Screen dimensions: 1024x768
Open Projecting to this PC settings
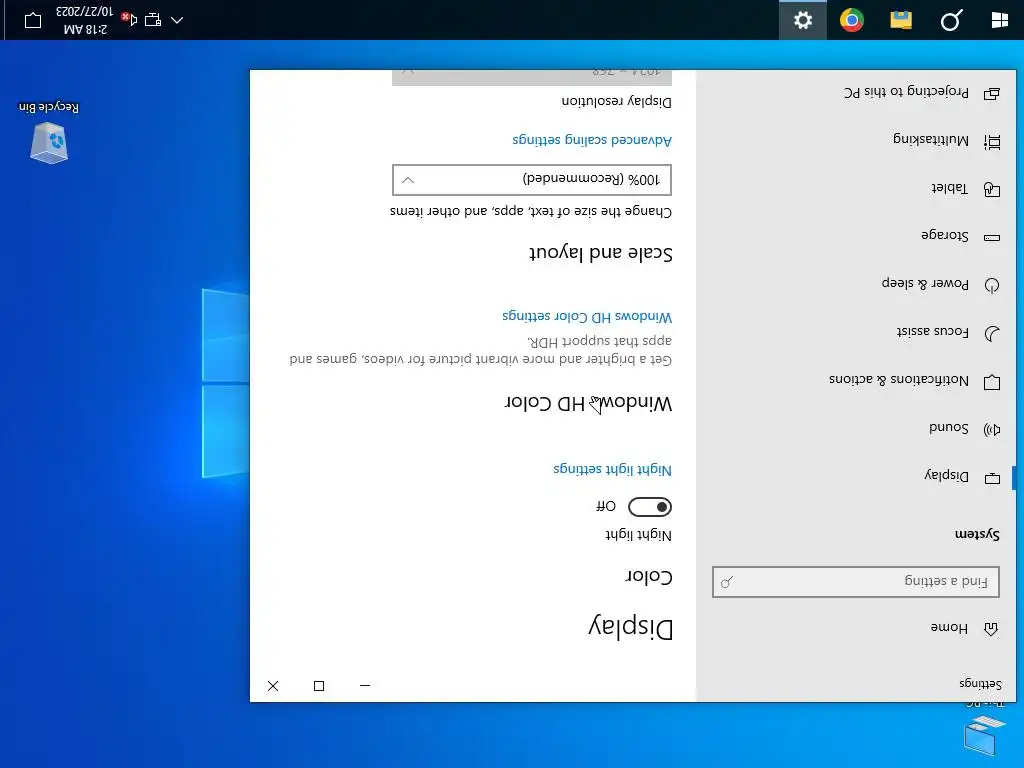[x=856, y=93]
